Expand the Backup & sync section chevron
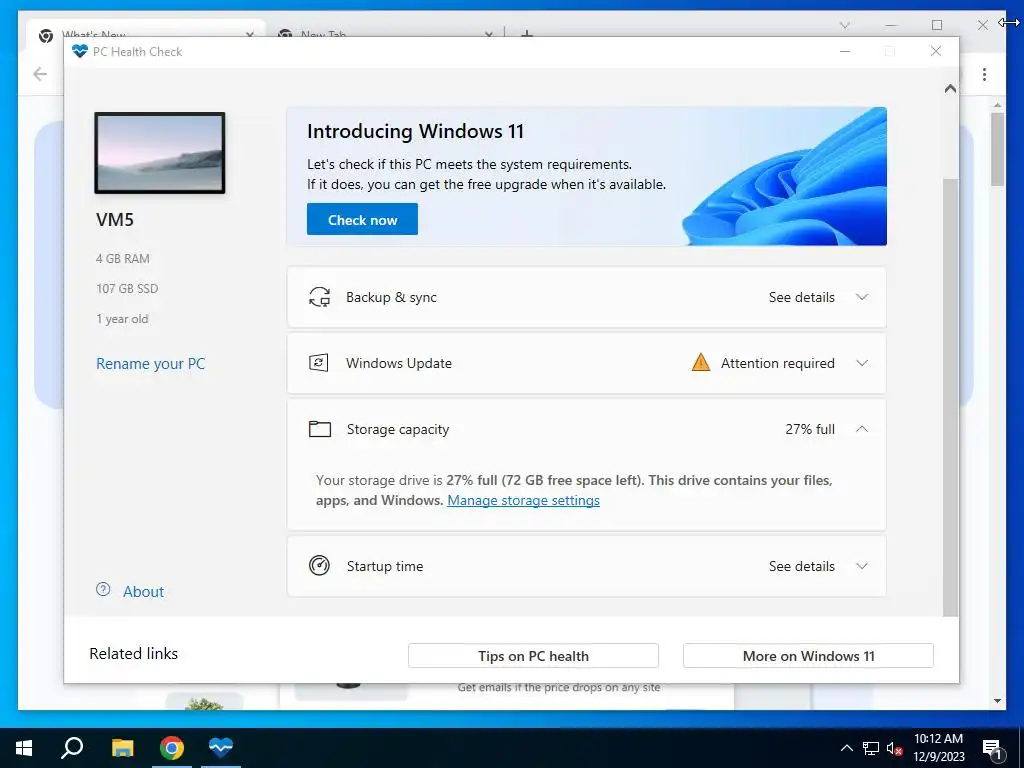Image resolution: width=1024 pixels, height=768 pixels. click(x=862, y=297)
